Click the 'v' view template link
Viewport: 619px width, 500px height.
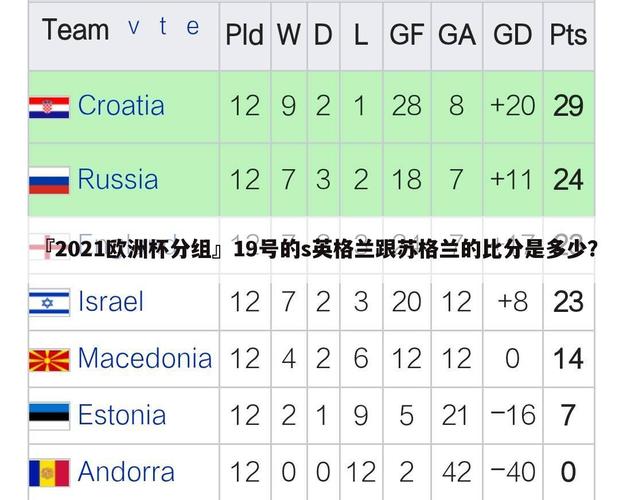134,27
